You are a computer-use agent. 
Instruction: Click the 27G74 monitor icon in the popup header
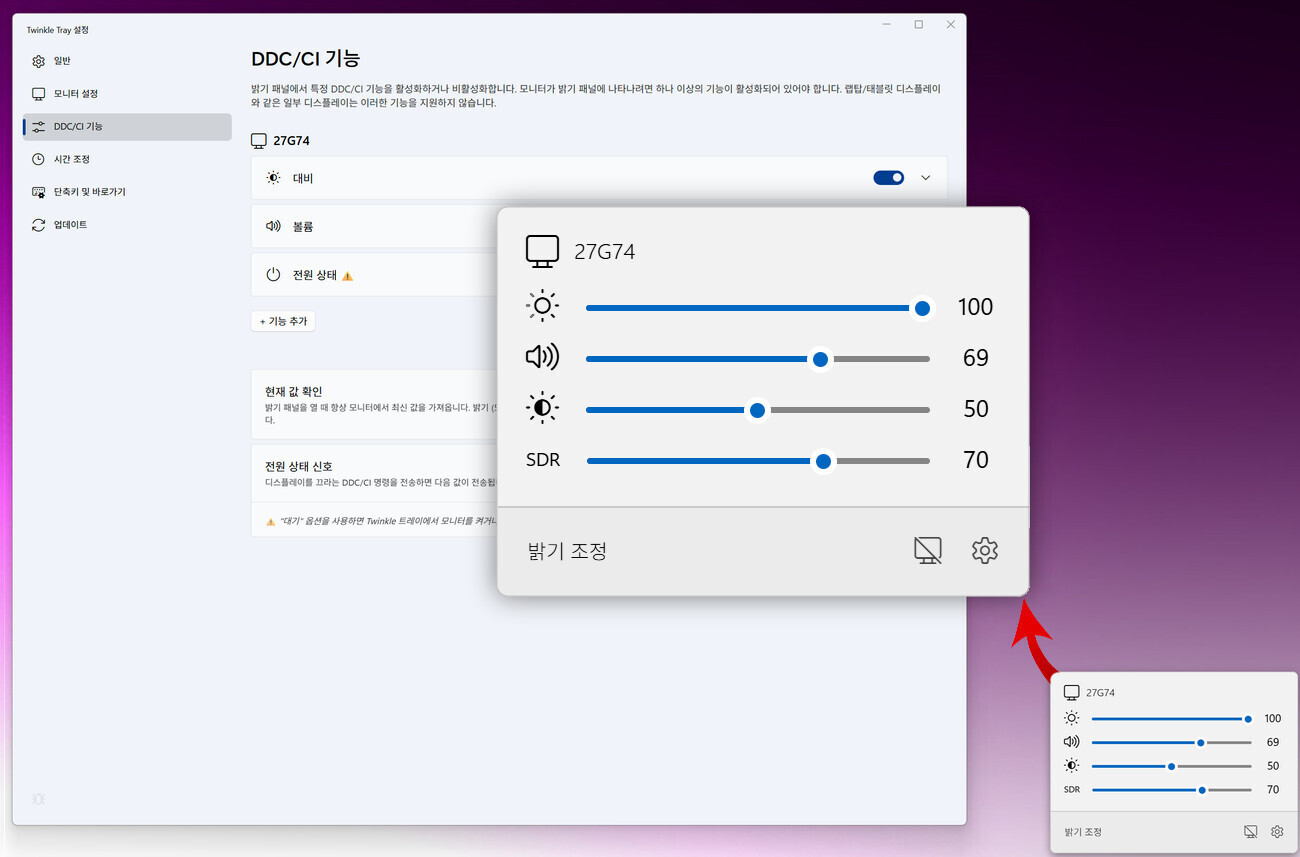[542, 251]
